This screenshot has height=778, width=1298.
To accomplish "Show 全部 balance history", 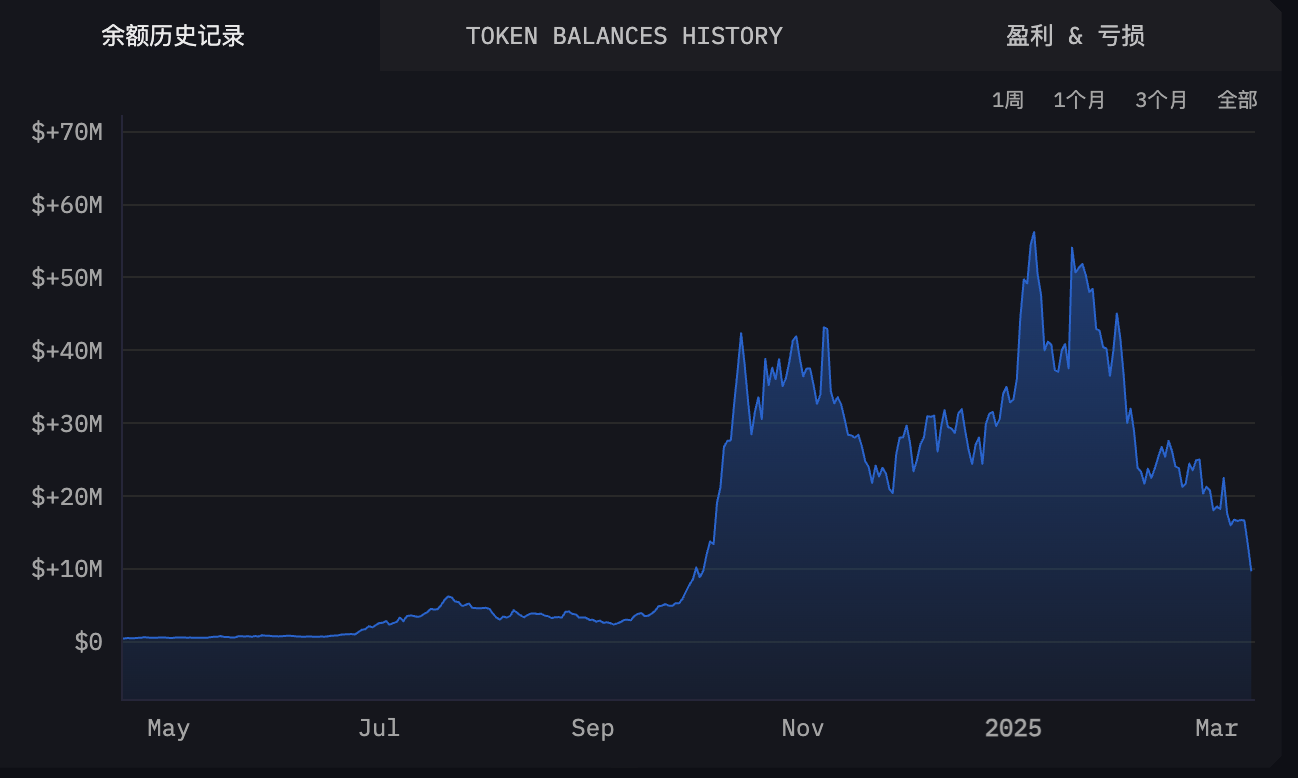I will tap(1237, 100).
